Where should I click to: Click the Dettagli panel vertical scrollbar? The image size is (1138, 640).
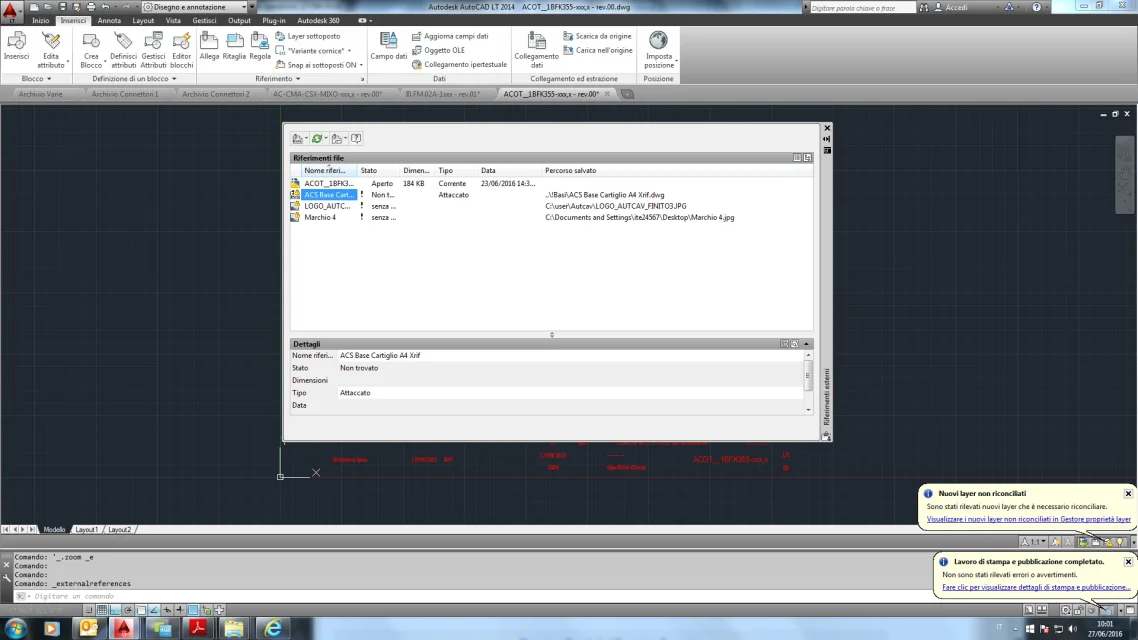tap(808, 382)
